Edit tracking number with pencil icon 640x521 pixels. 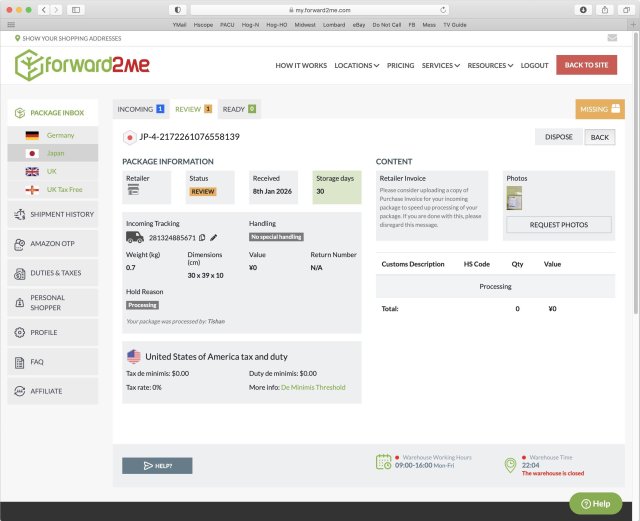tap(213, 237)
